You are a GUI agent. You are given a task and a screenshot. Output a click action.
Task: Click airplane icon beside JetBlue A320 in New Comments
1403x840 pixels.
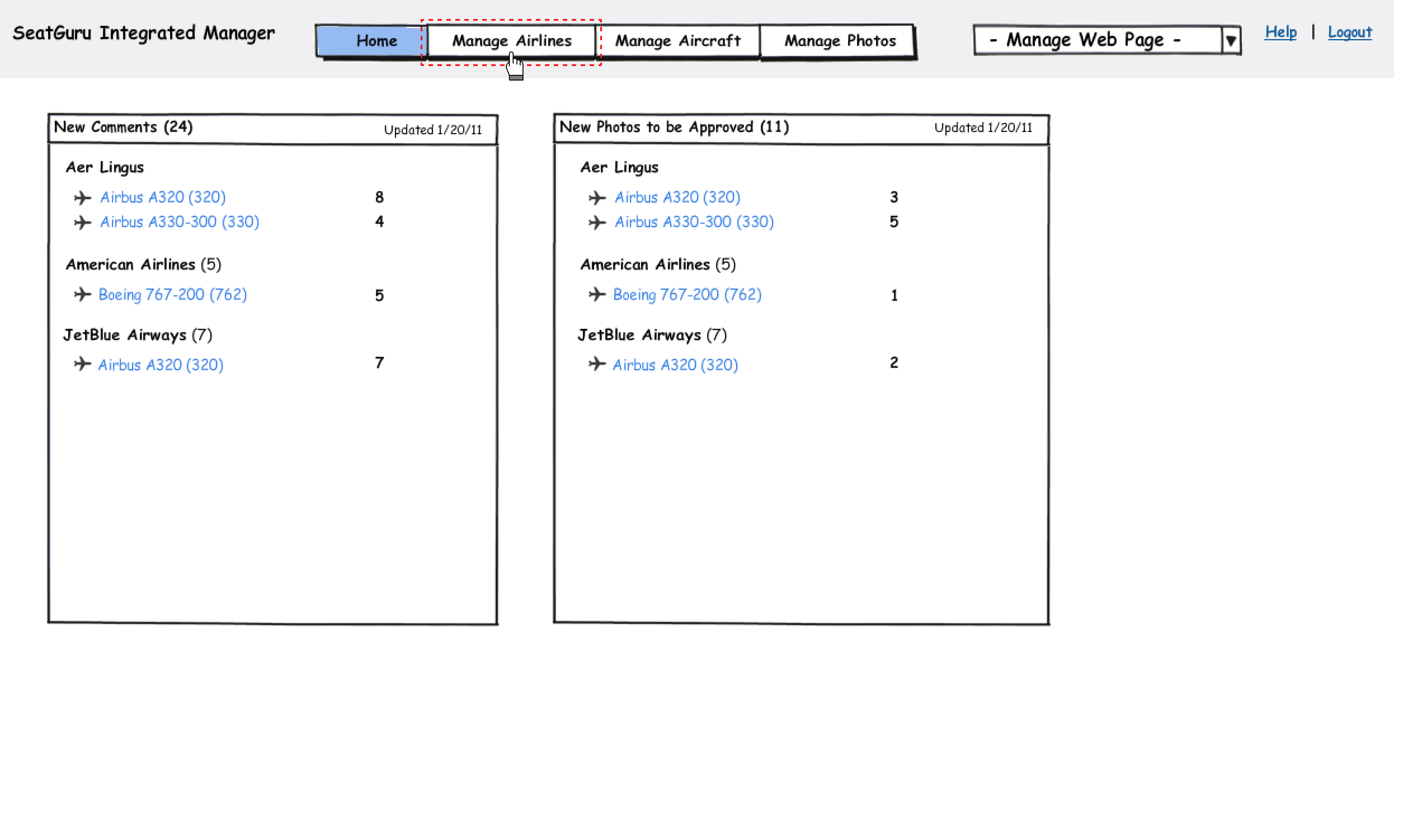click(x=82, y=364)
